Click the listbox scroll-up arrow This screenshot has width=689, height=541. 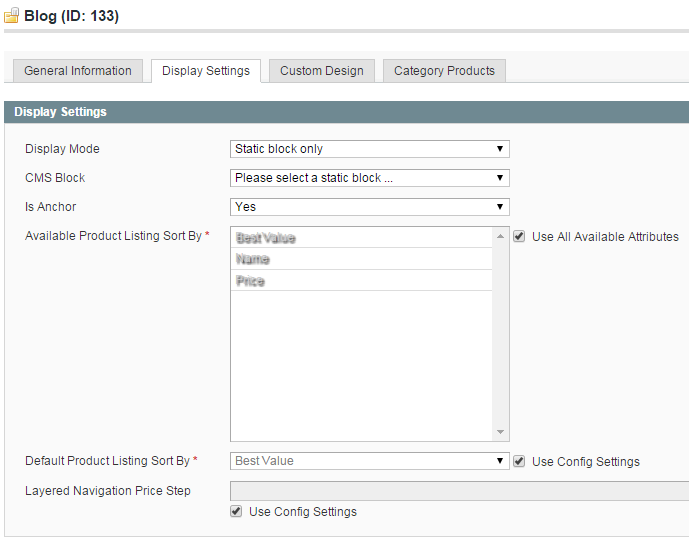(500, 236)
